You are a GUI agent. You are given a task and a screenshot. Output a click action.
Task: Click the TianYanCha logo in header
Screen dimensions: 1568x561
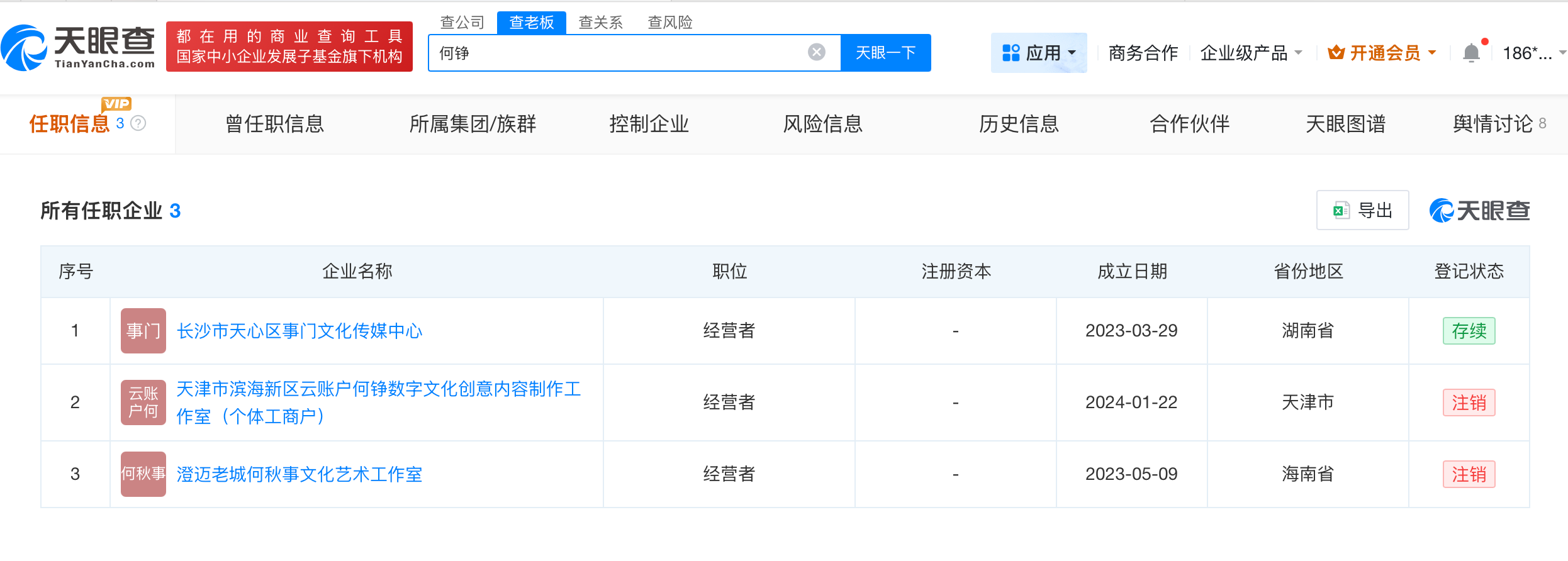click(78, 47)
